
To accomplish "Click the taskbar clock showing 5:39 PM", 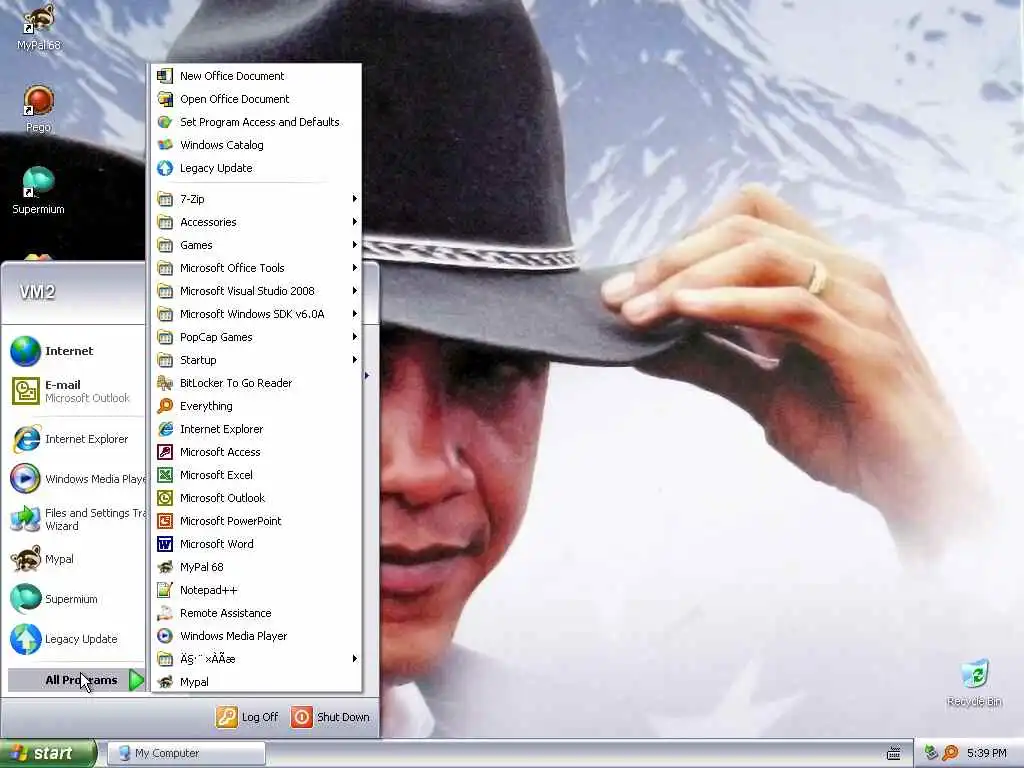I will (x=987, y=753).
